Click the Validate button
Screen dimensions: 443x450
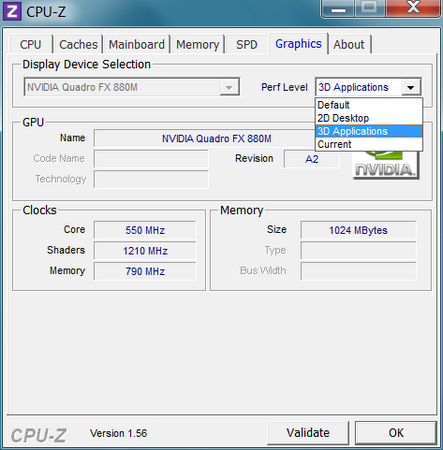(308, 433)
